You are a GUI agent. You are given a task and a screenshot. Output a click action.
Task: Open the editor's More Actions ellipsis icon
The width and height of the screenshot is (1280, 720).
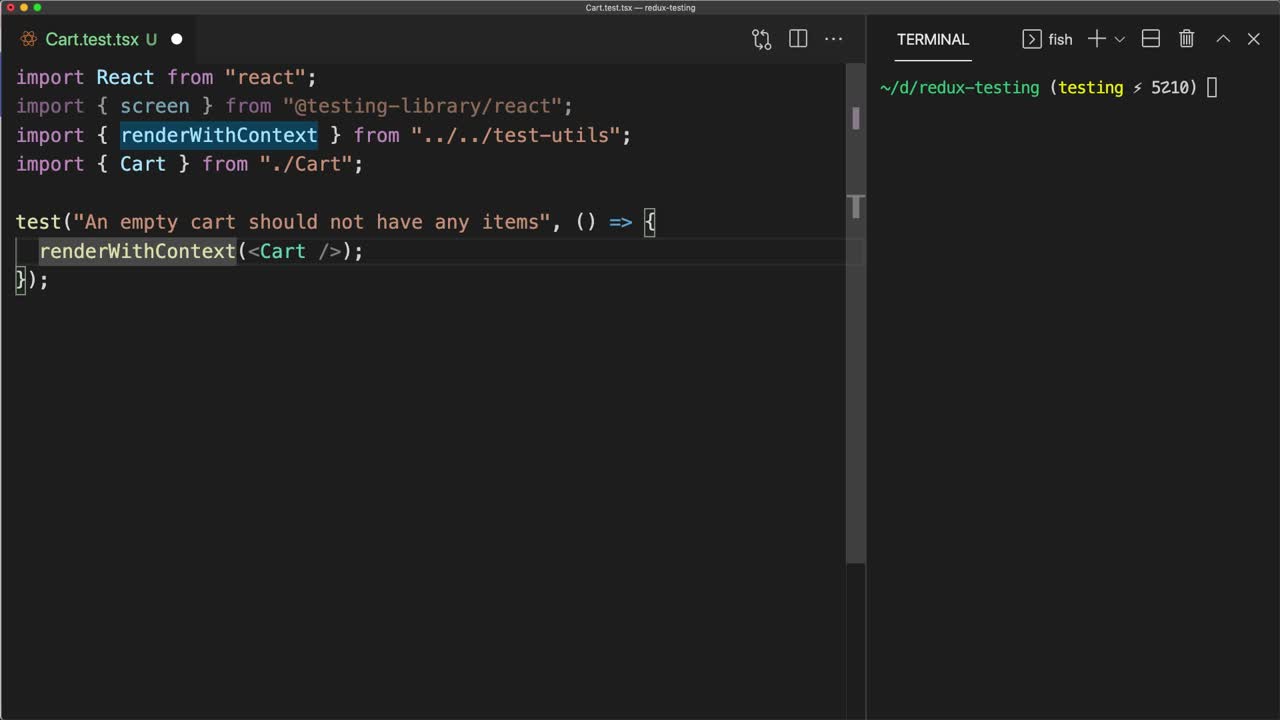click(x=834, y=39)
